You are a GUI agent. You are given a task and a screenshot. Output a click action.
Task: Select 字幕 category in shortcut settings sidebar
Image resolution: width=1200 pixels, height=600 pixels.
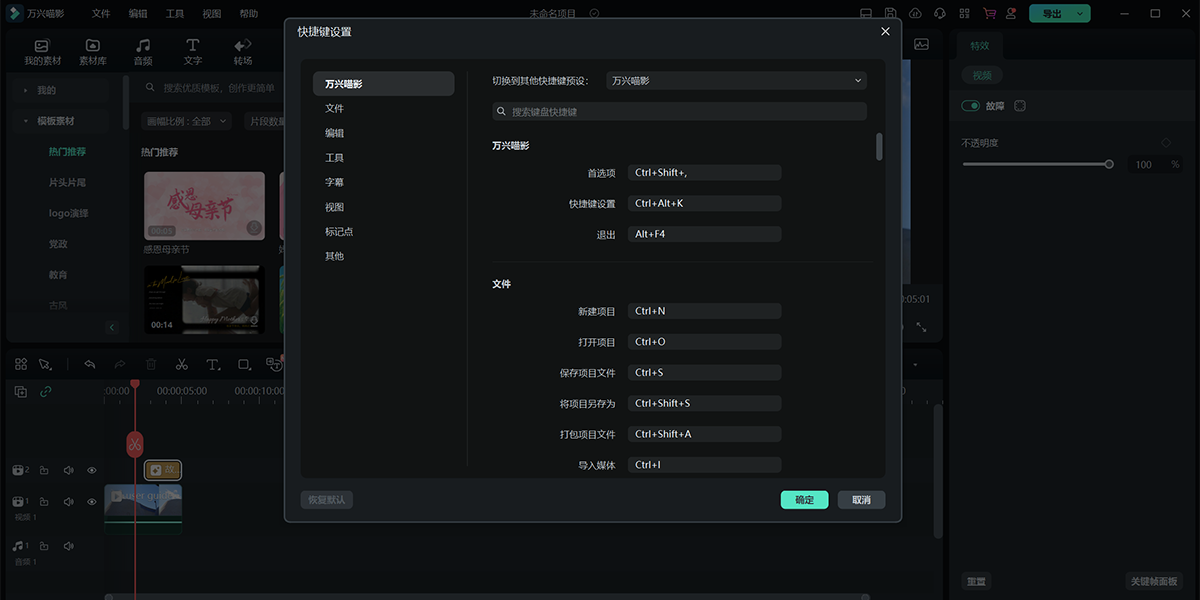[x=334, y=182]
